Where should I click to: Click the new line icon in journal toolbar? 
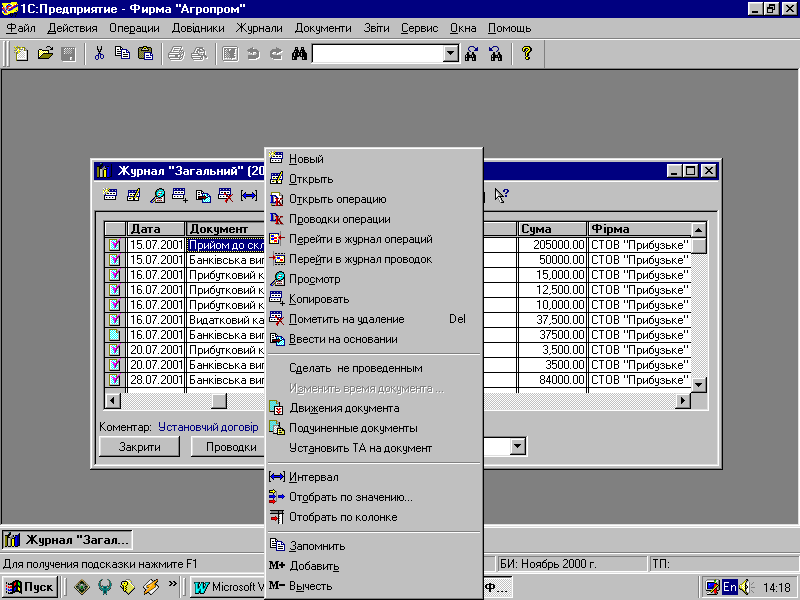pos(110,195)
